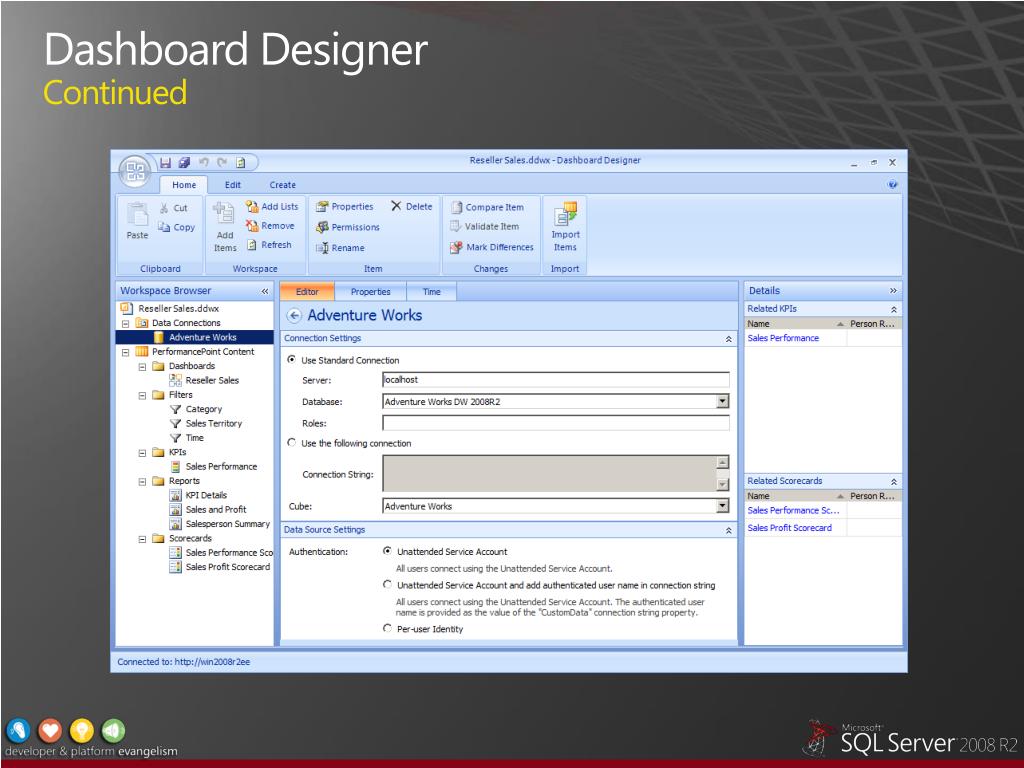Collapse the Data Connections tree node
Screen dimensions: 1024x768
click(125, 323)
